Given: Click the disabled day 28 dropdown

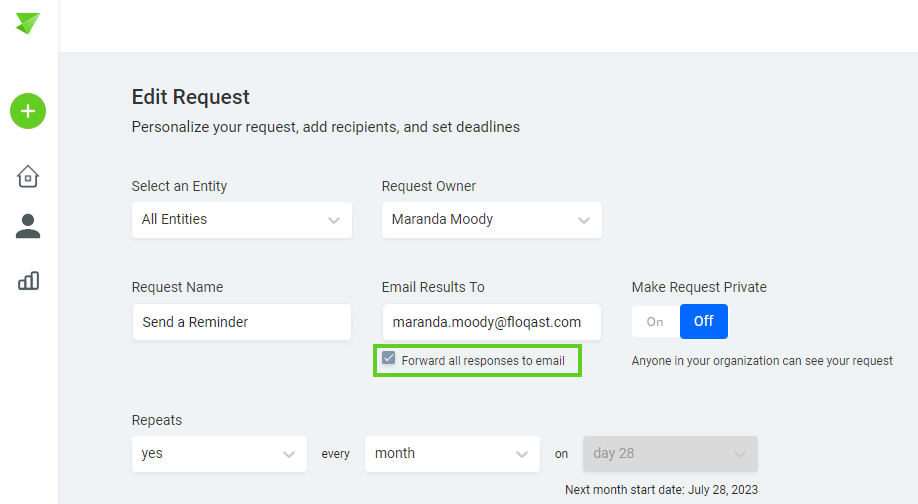Looking at the screenshot, I should tap(670, 454).
